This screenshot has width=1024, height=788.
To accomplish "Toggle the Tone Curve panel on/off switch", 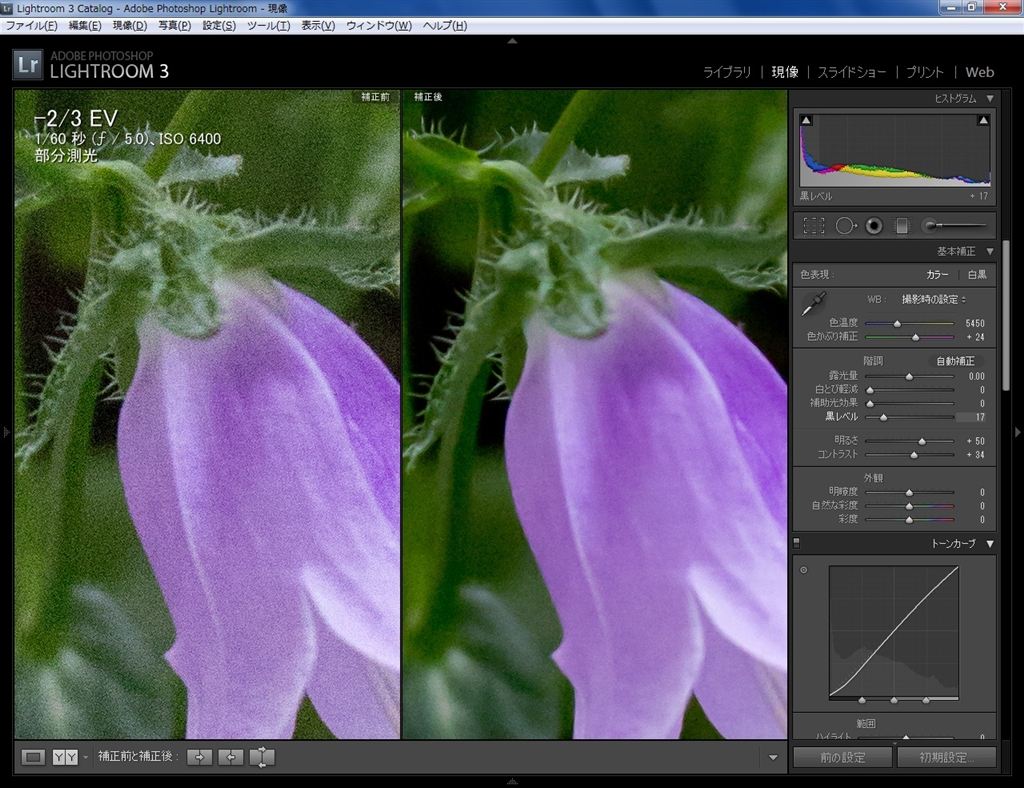I will 797,544.
